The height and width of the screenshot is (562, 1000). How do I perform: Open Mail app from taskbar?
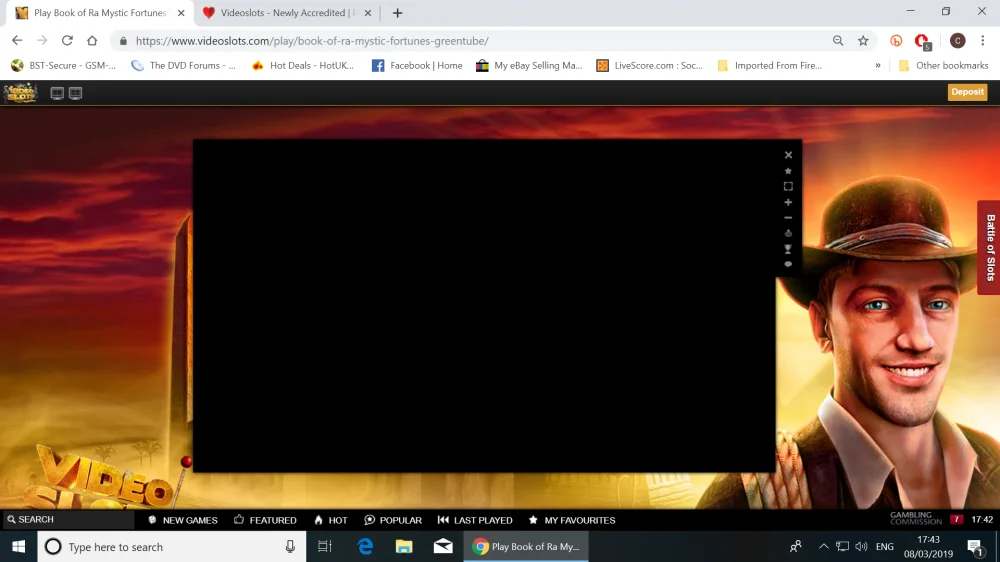point(443,547)
